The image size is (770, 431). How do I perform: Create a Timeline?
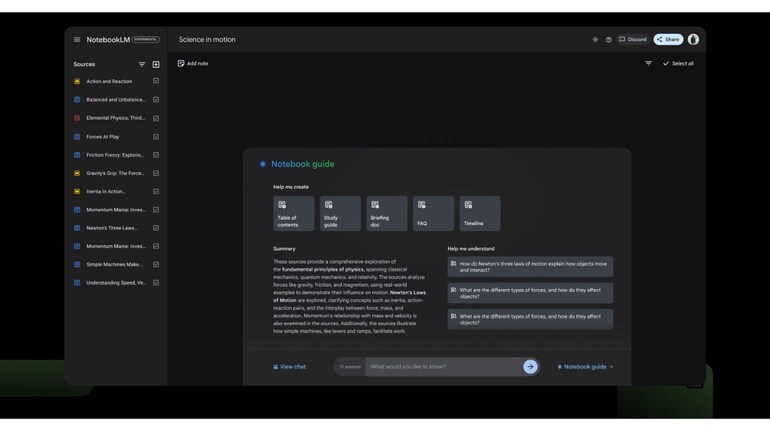pos(480,214)
